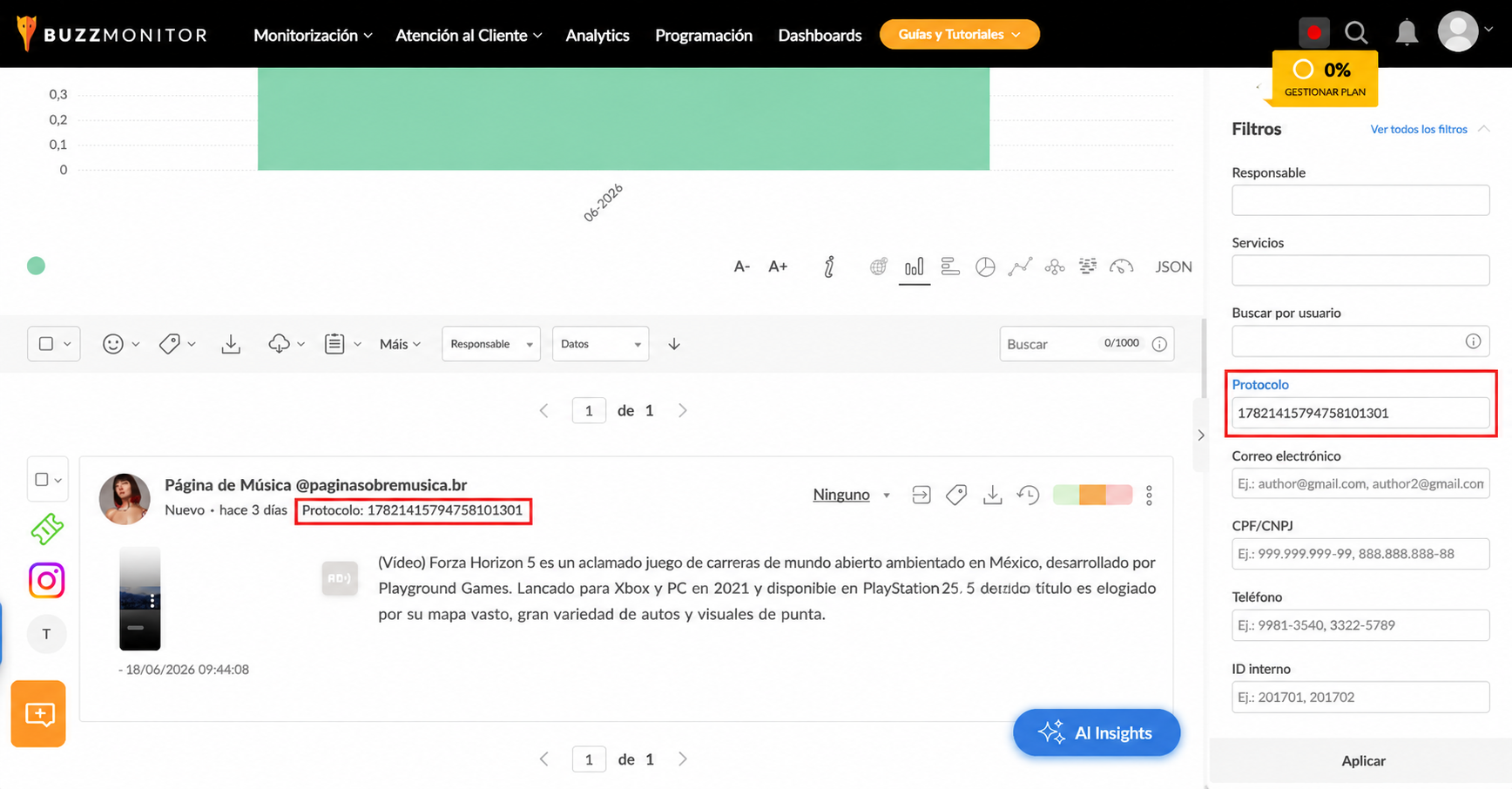Click the T icon in the sidebar

coord(47,634)
